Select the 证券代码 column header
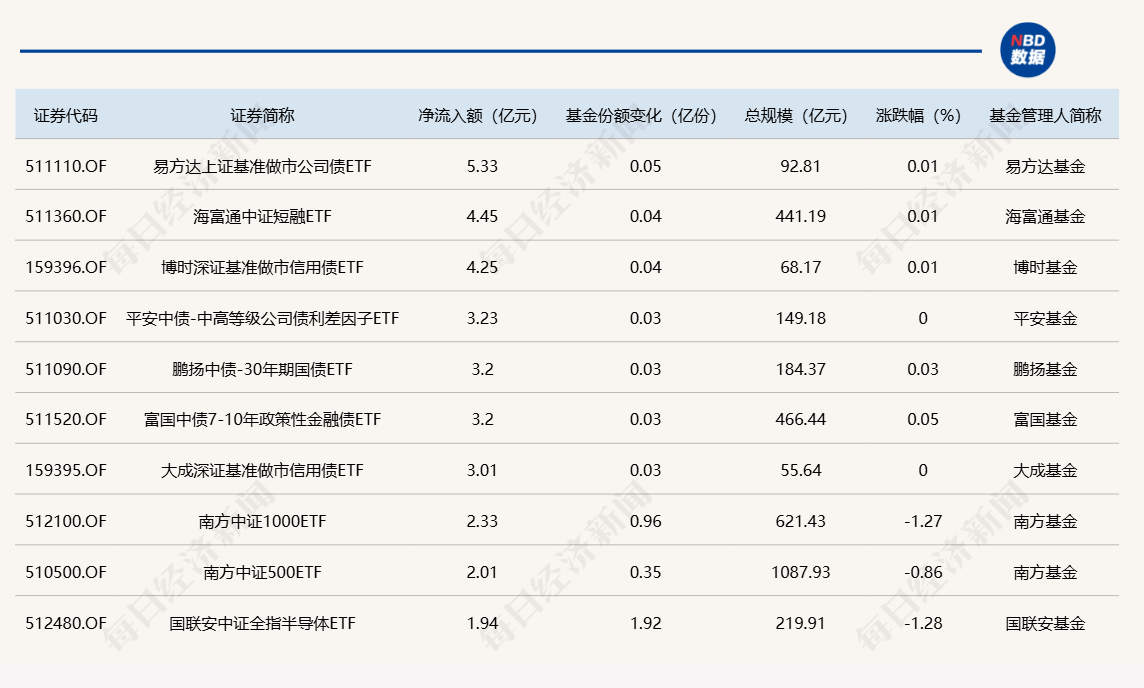1144x688 pixels. [66, 115]
